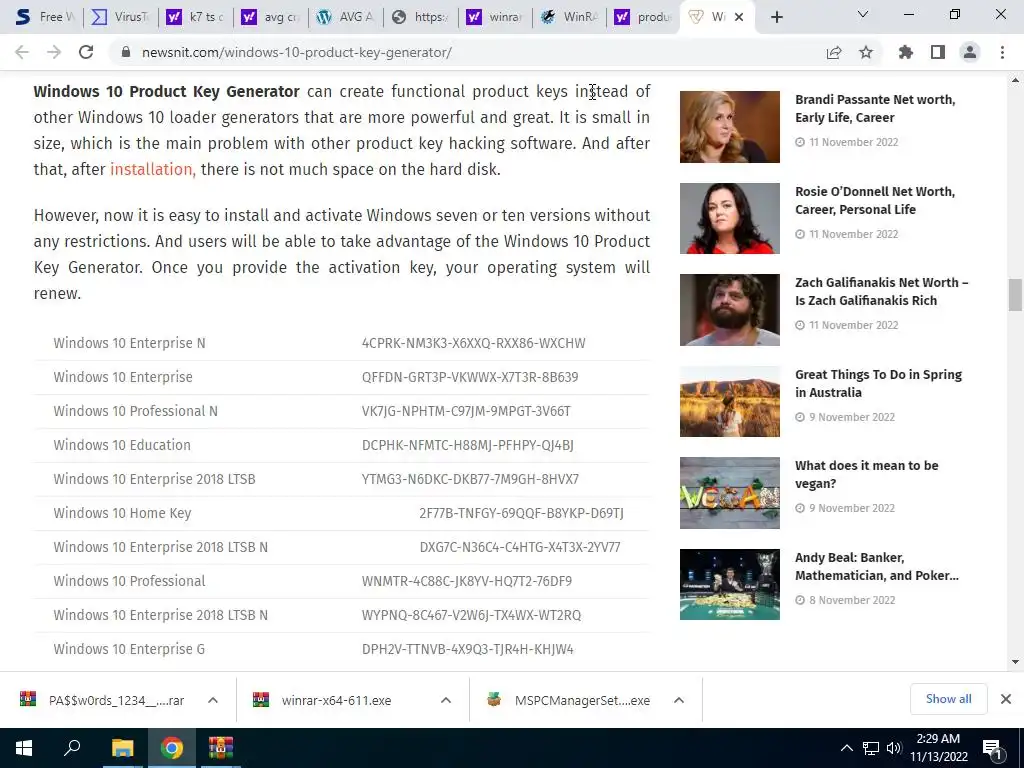Switch to the Free W tab

coord(45,17)
